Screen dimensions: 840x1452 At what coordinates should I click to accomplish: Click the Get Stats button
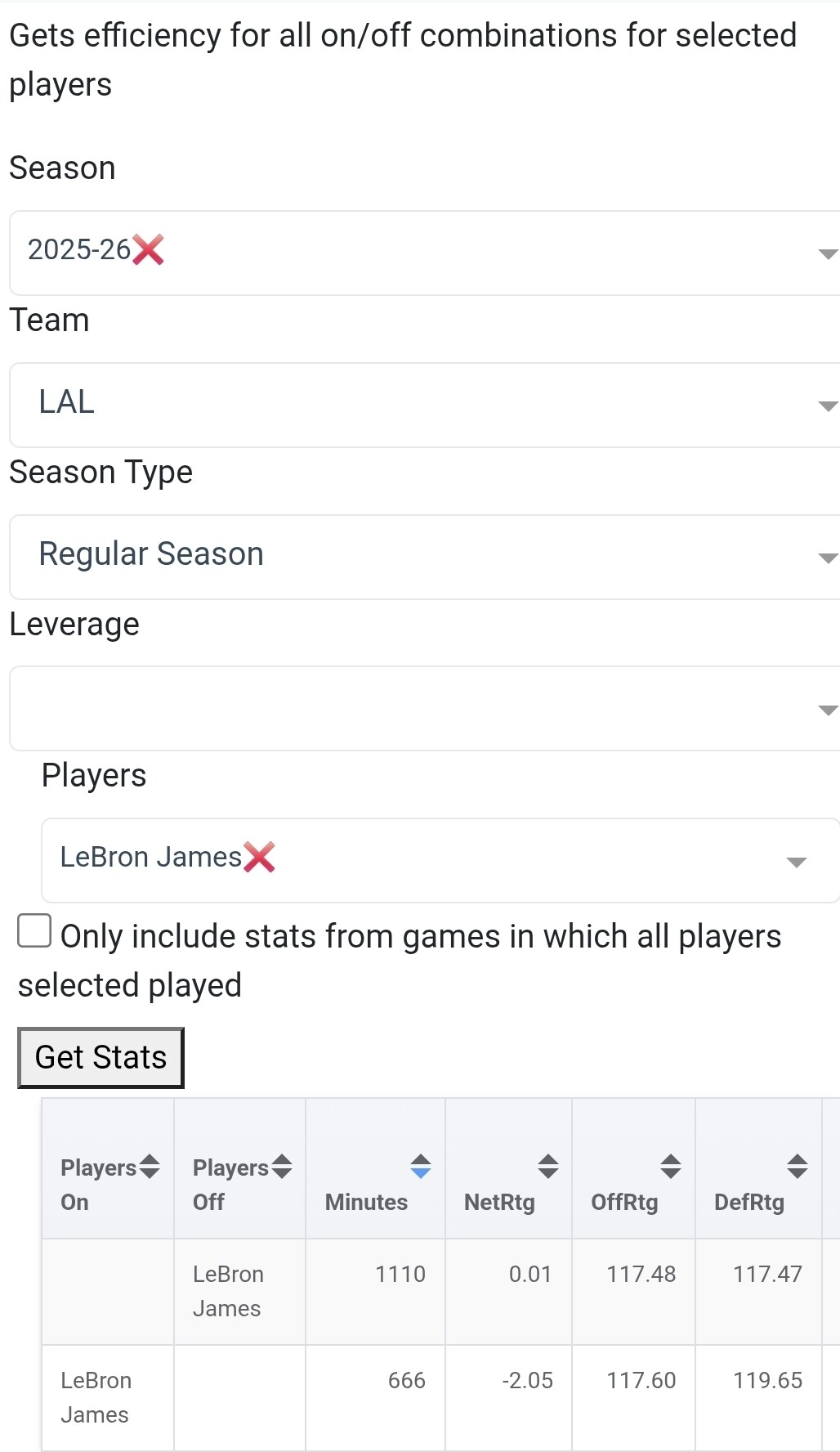click(101, 1057)
